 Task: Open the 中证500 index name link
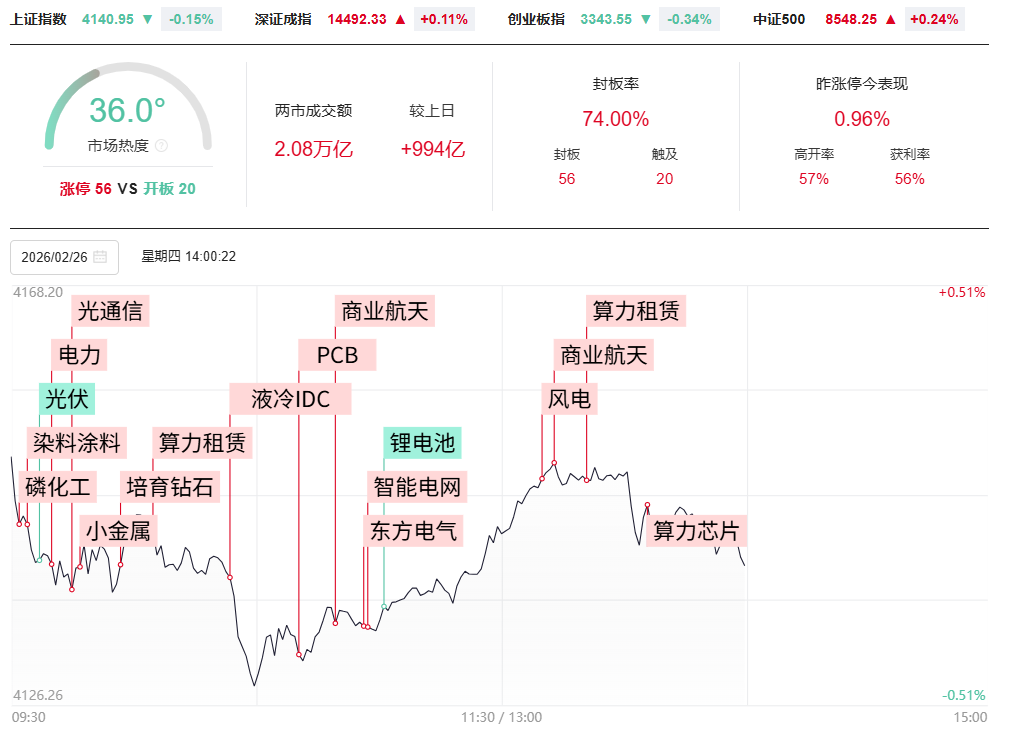781,19
